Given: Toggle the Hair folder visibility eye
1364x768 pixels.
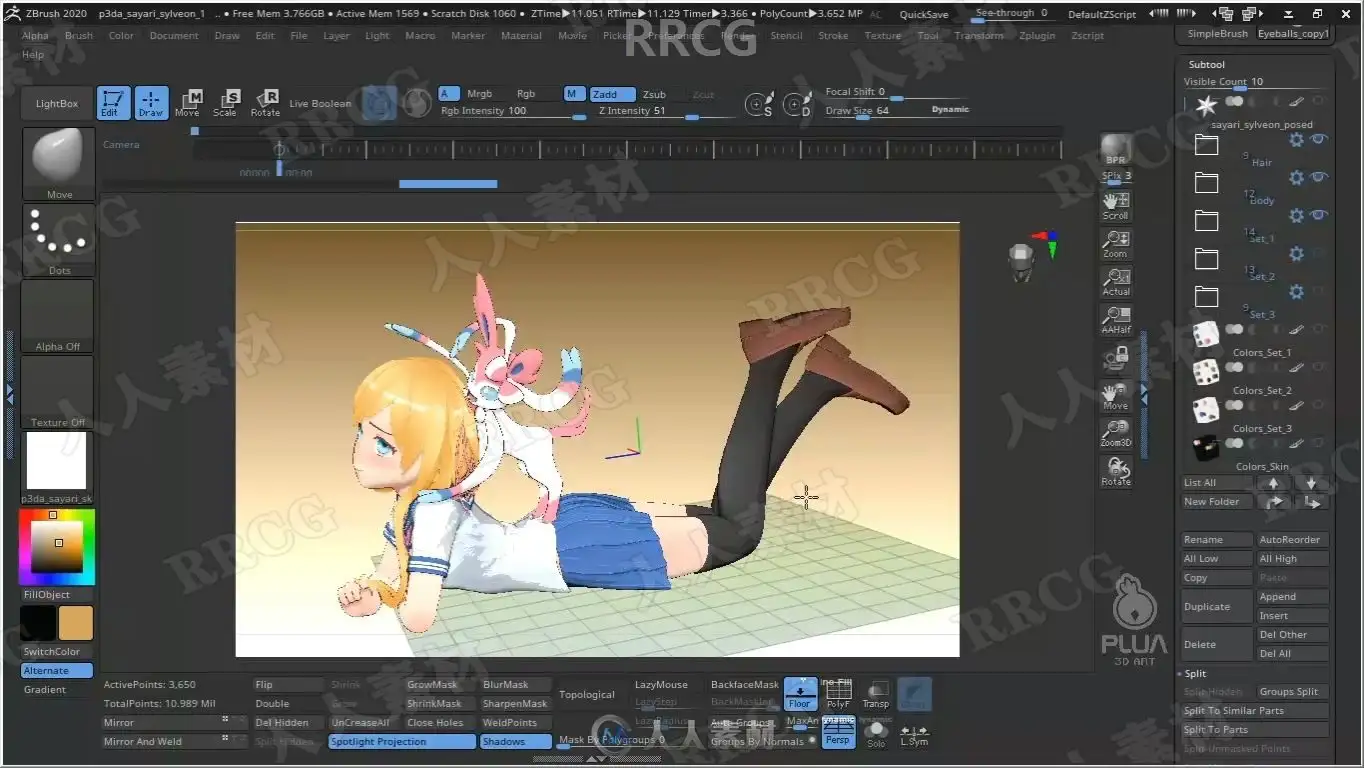Looking at the screenshot, I should pos(1319,140).
